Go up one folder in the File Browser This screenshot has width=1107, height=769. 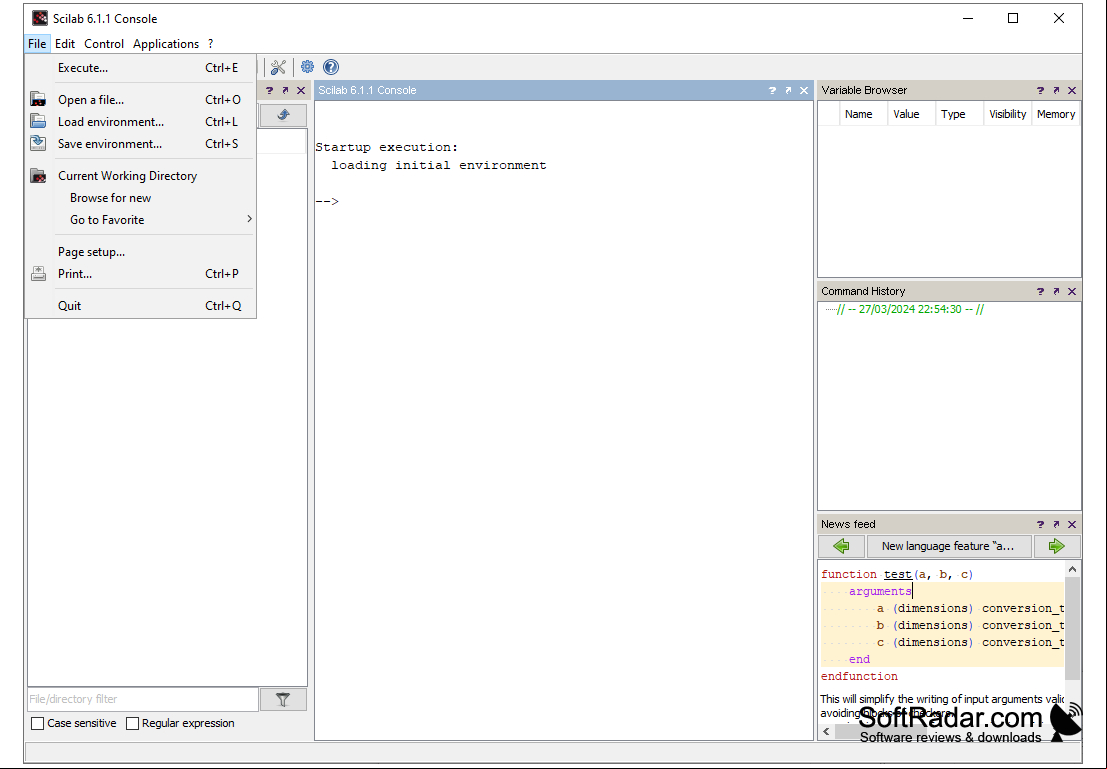[283, 115]
